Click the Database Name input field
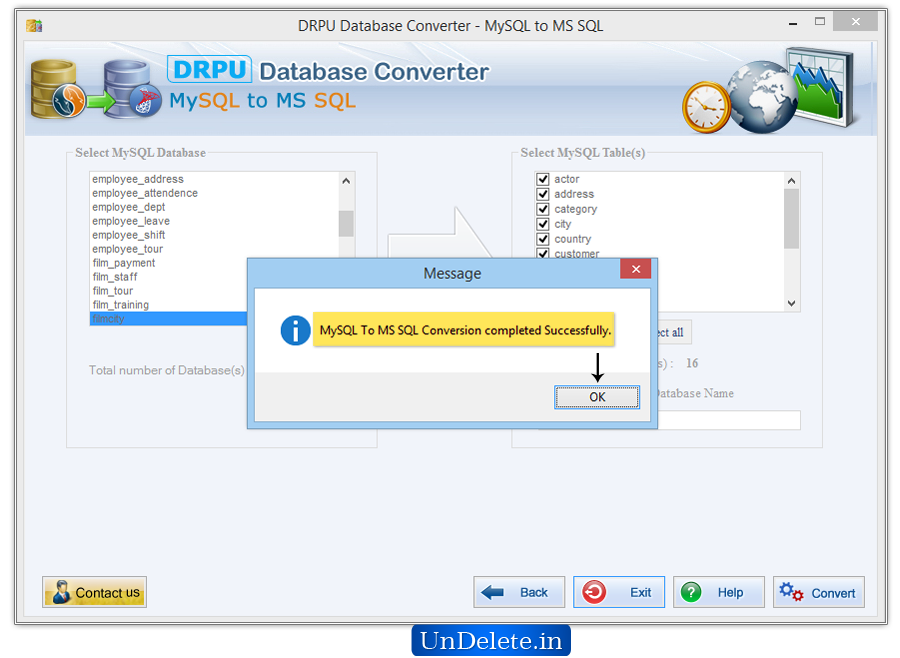 tap(729, 420)
